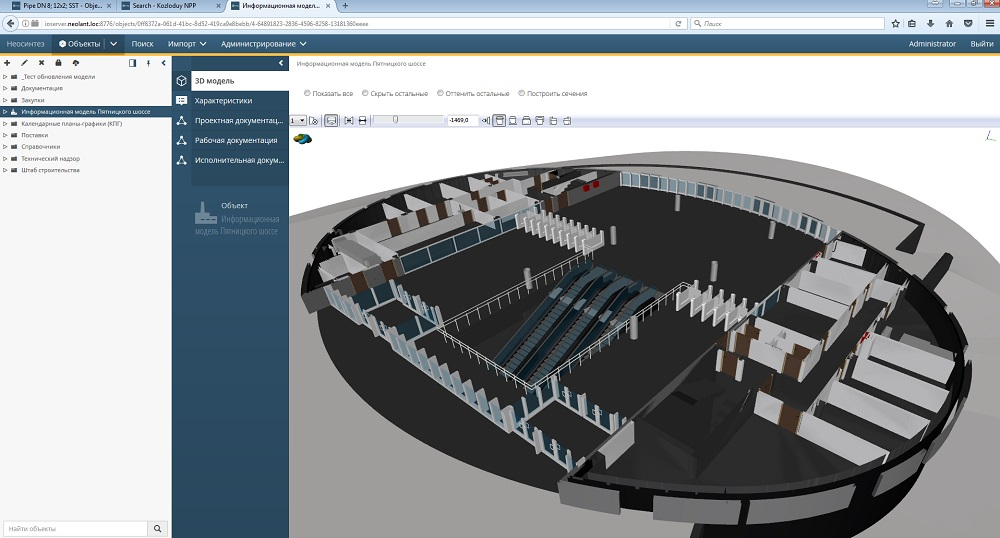Reload the page with the browser refresh icon

678,24
